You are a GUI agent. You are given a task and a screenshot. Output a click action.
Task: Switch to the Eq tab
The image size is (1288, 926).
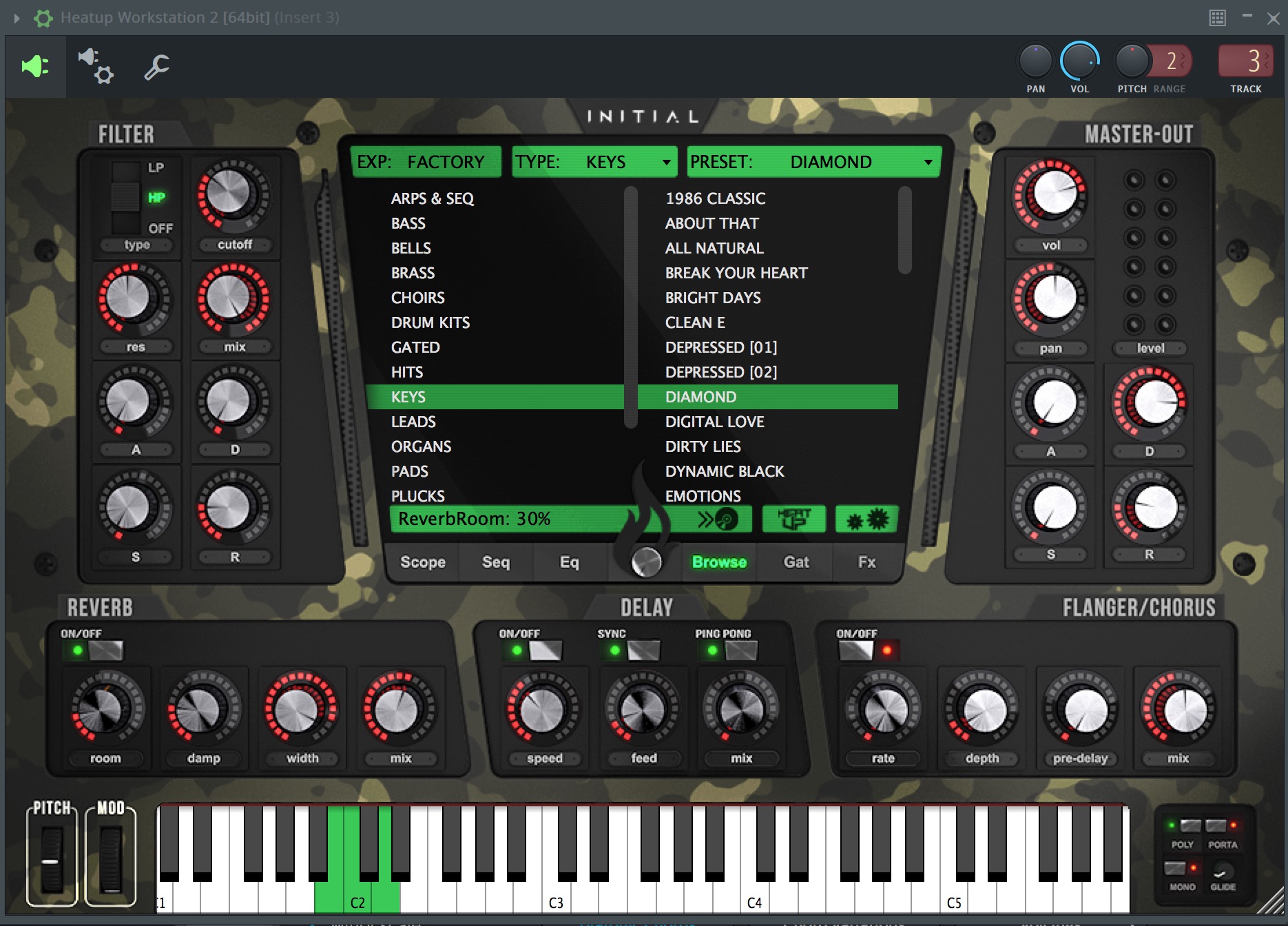(569, 562)
